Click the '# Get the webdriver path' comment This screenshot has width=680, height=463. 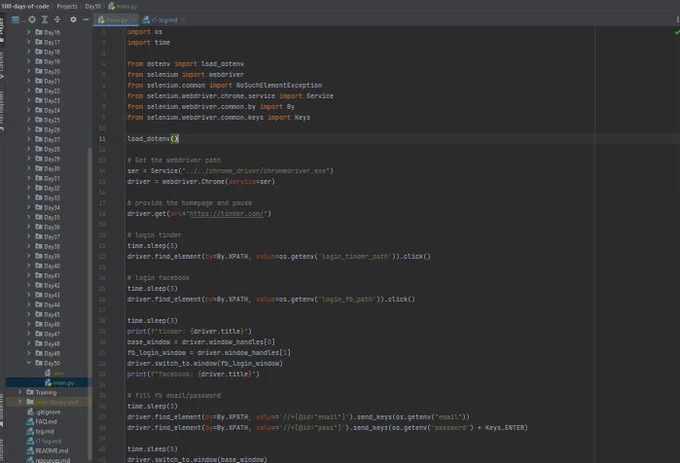[174, 160]
